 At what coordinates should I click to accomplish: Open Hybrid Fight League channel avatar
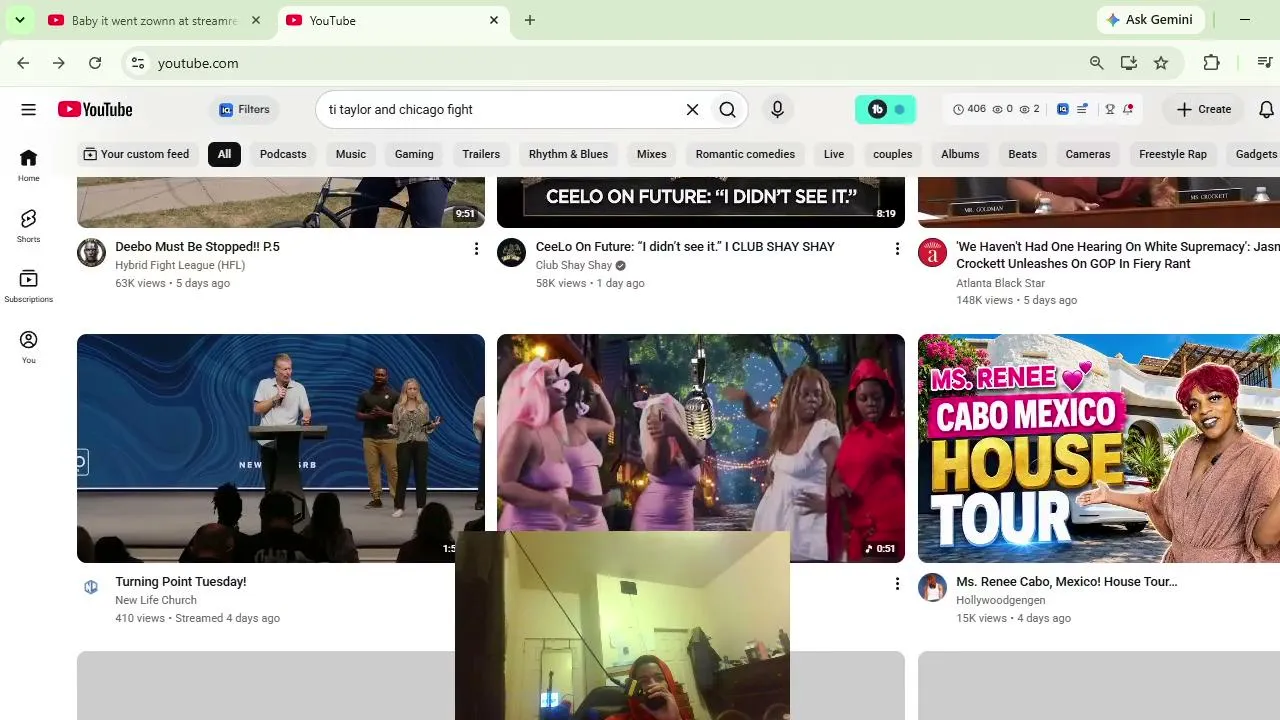(91, 252)
